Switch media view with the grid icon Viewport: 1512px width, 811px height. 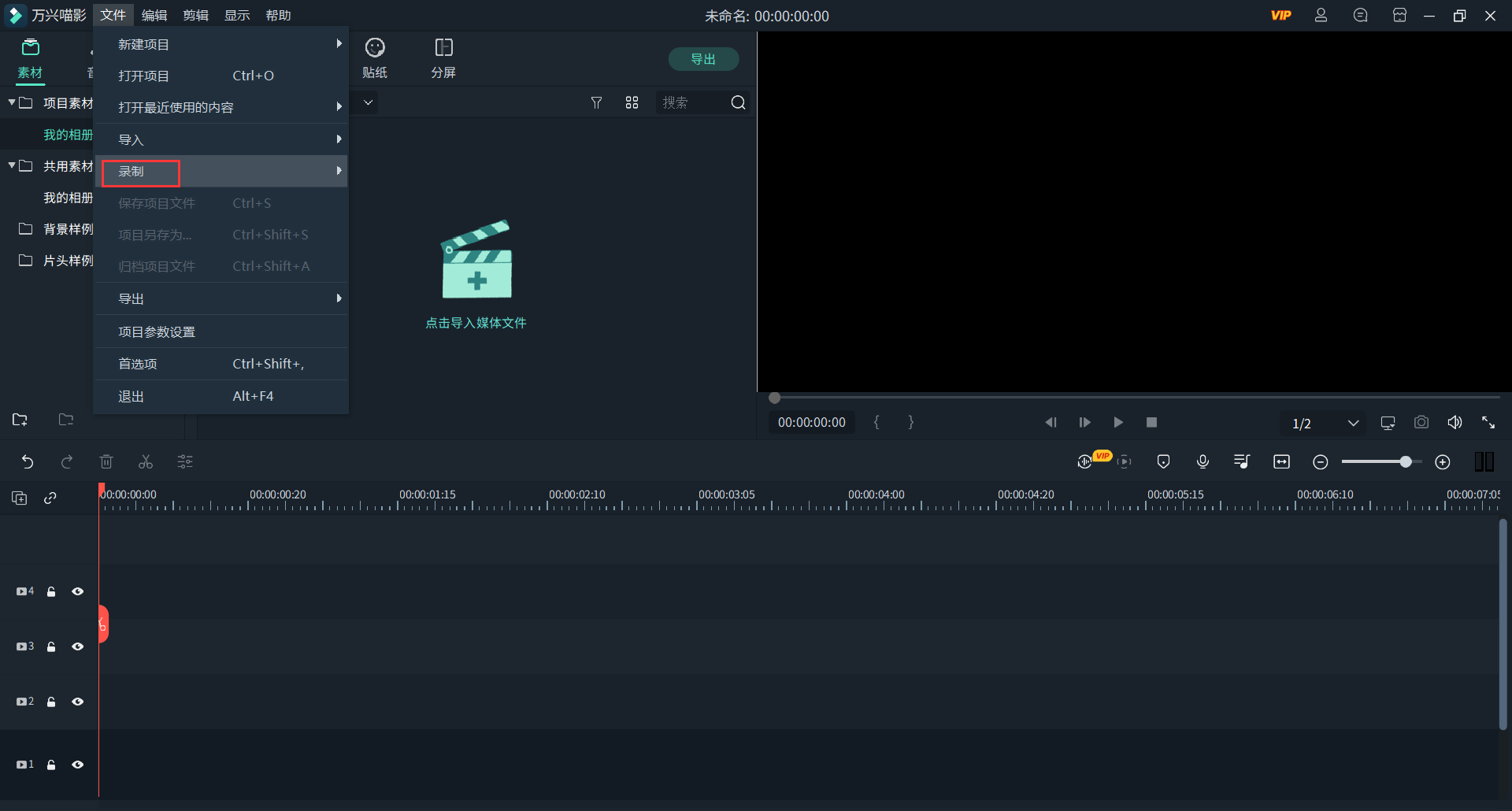coord(632,103)
